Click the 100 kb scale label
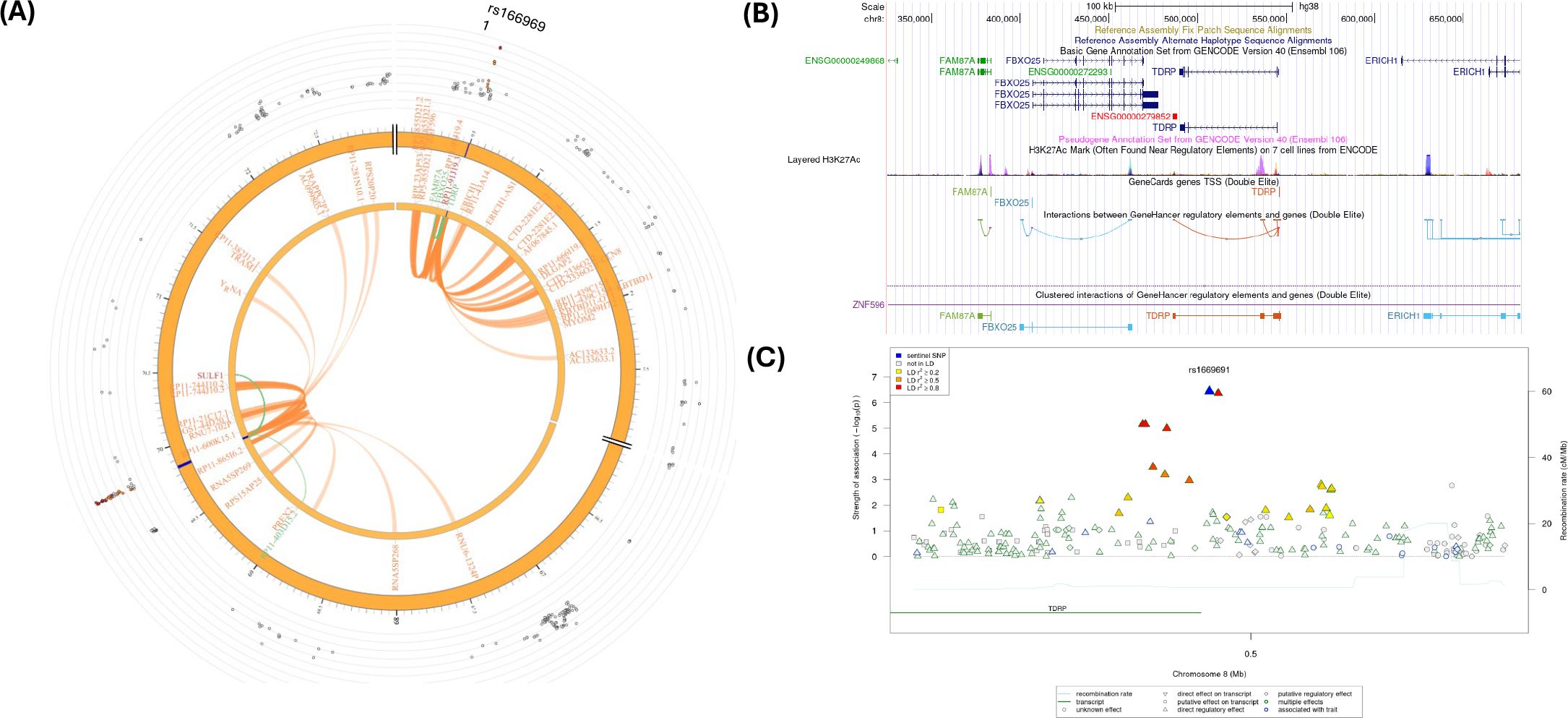The height and width of the screenshot is (718, 1568). [1099, 7]
